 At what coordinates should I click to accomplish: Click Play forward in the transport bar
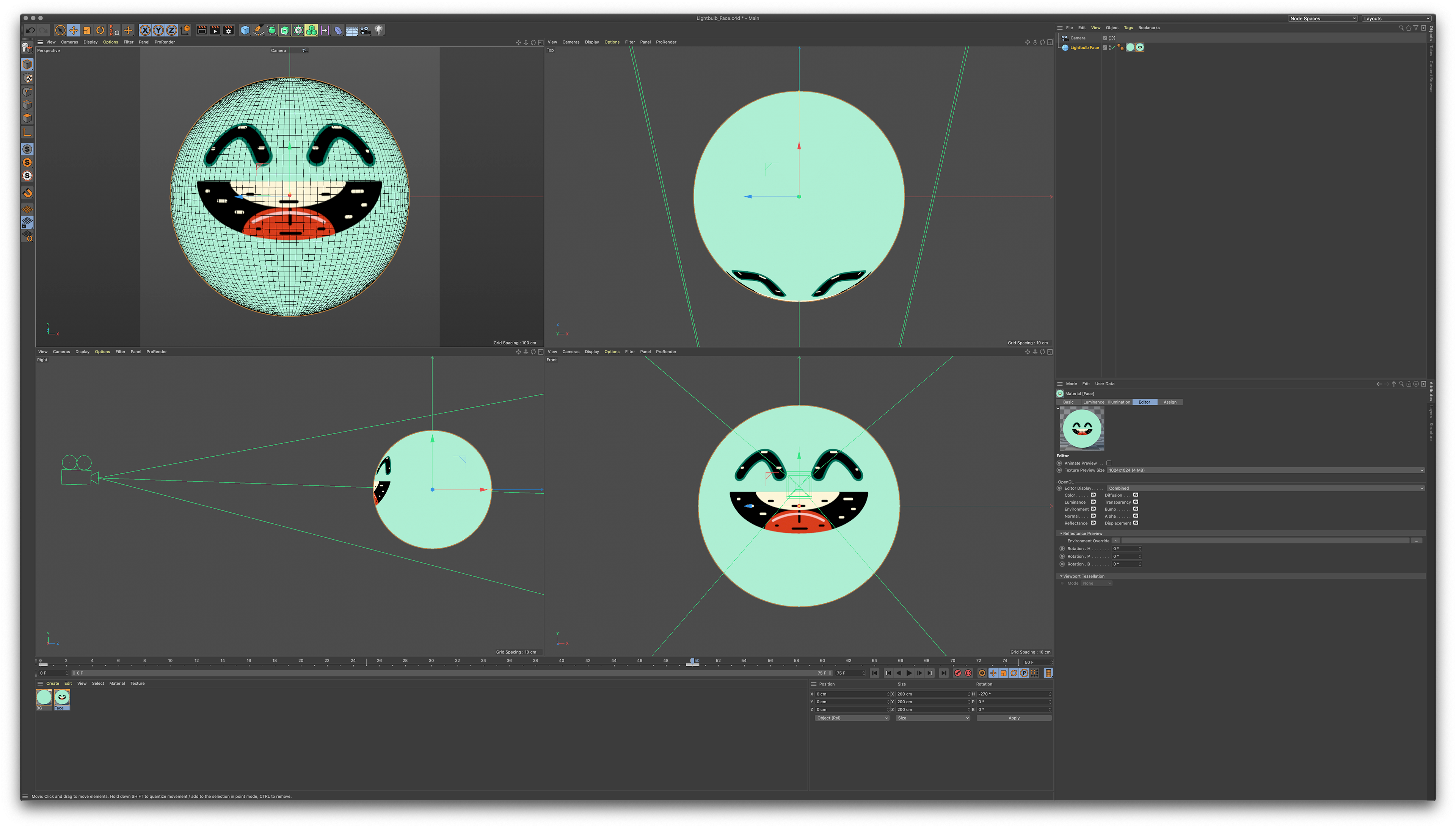pyautogui.click(x=909, y=673)
